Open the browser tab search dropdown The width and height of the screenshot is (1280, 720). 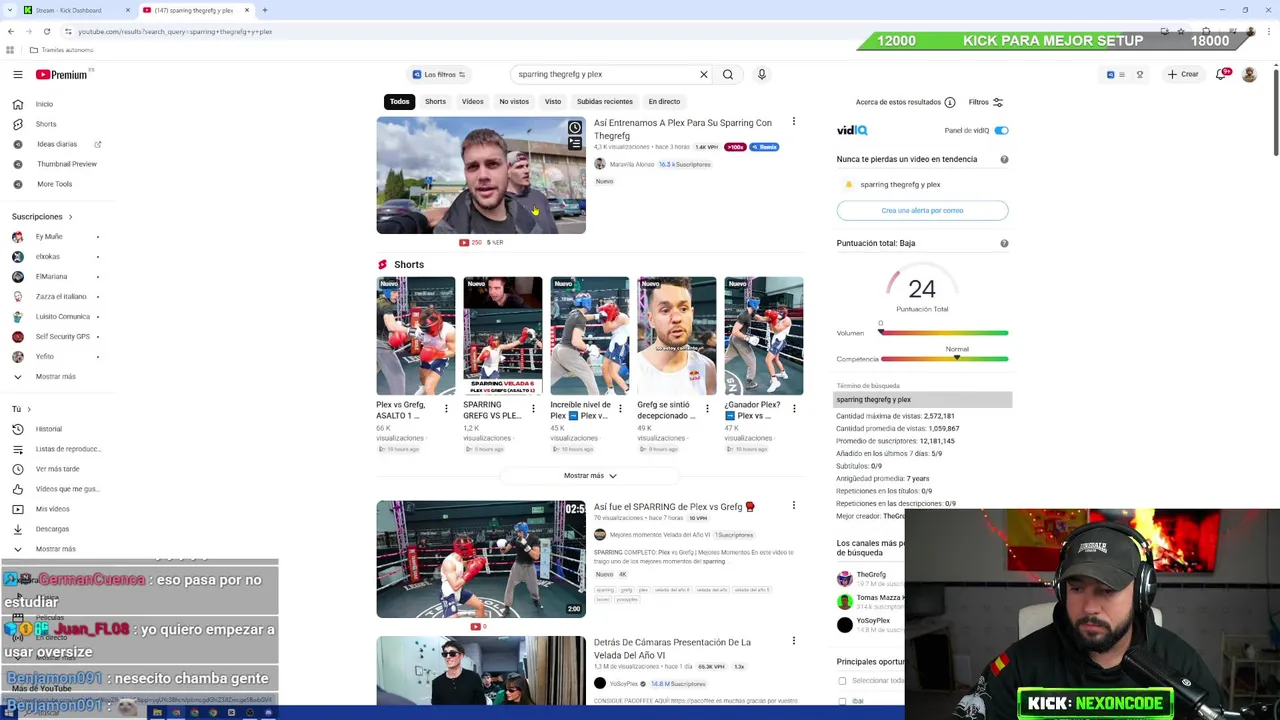point(10,10)
